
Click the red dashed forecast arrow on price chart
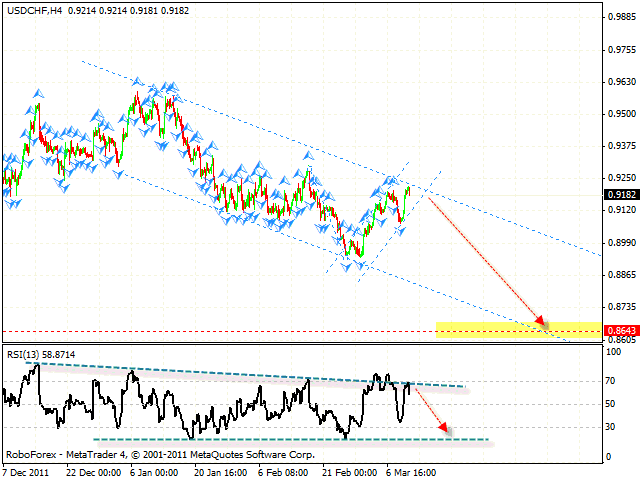coord(485,258)
